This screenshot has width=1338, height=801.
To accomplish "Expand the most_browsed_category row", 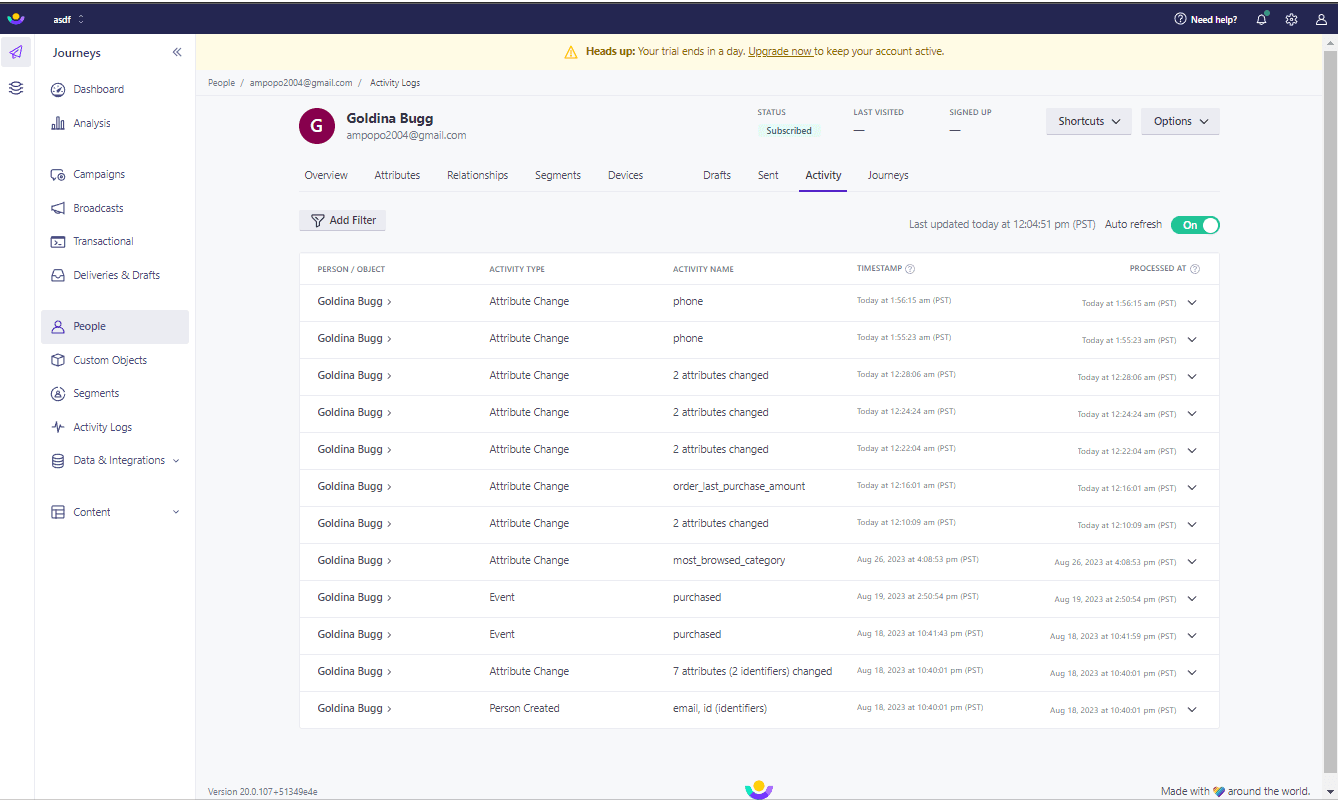I will pos(1192,561).
